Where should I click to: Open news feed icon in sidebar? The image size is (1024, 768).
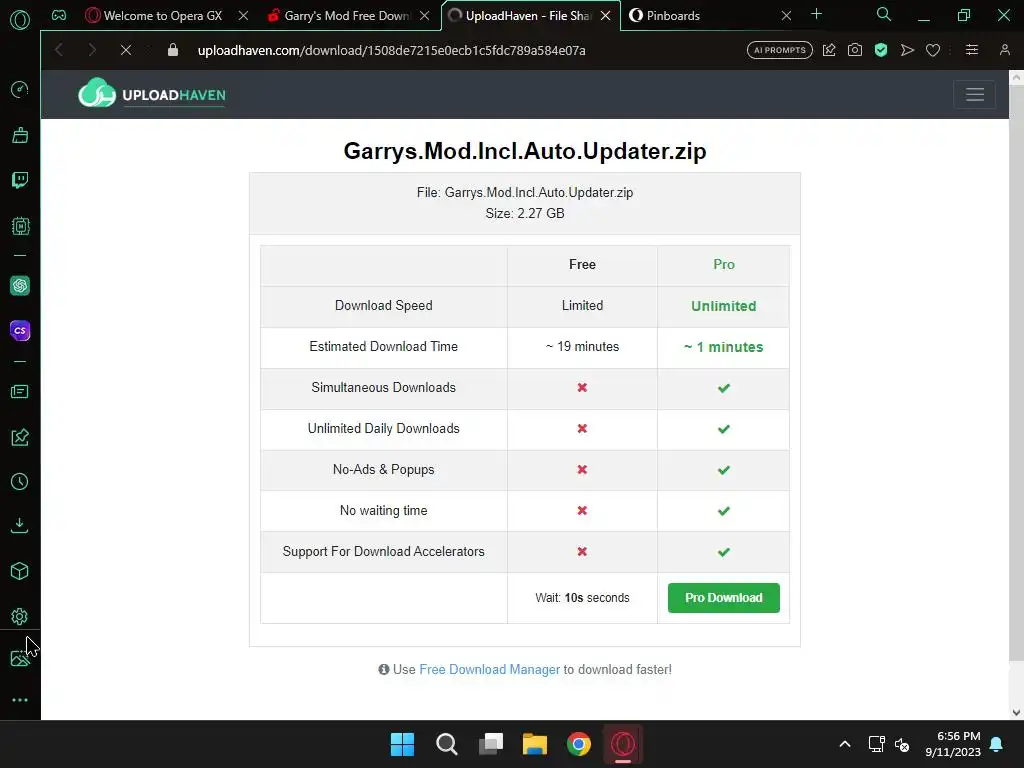coord(20,391)
